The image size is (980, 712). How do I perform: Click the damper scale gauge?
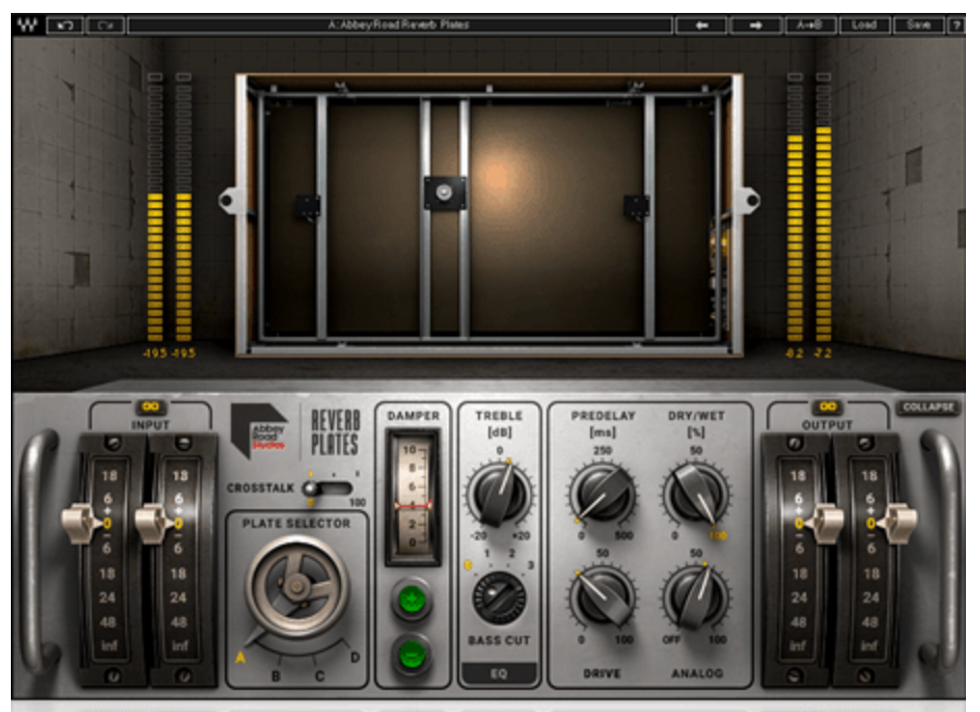click(x=412, y=497)
